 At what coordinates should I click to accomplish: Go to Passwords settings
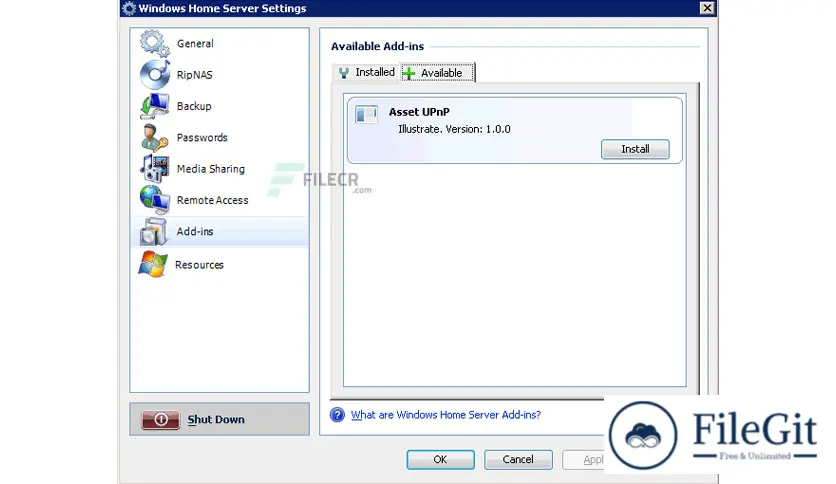coord(219,138)
